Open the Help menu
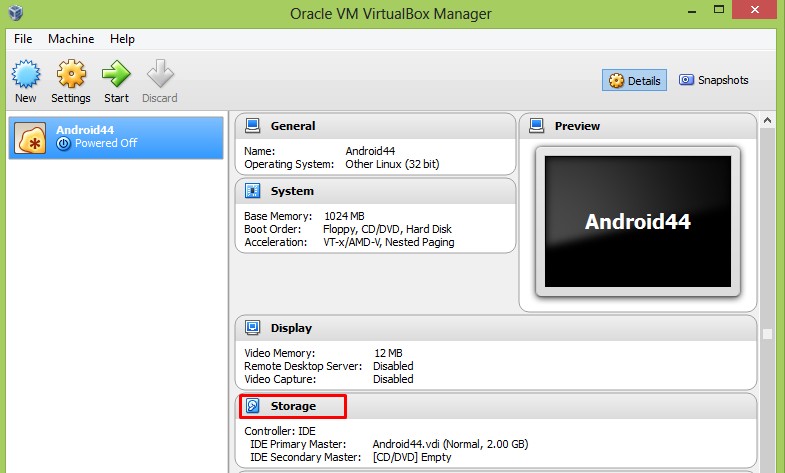The width and height of the screenshot is (785, 473). pos(122,39)
